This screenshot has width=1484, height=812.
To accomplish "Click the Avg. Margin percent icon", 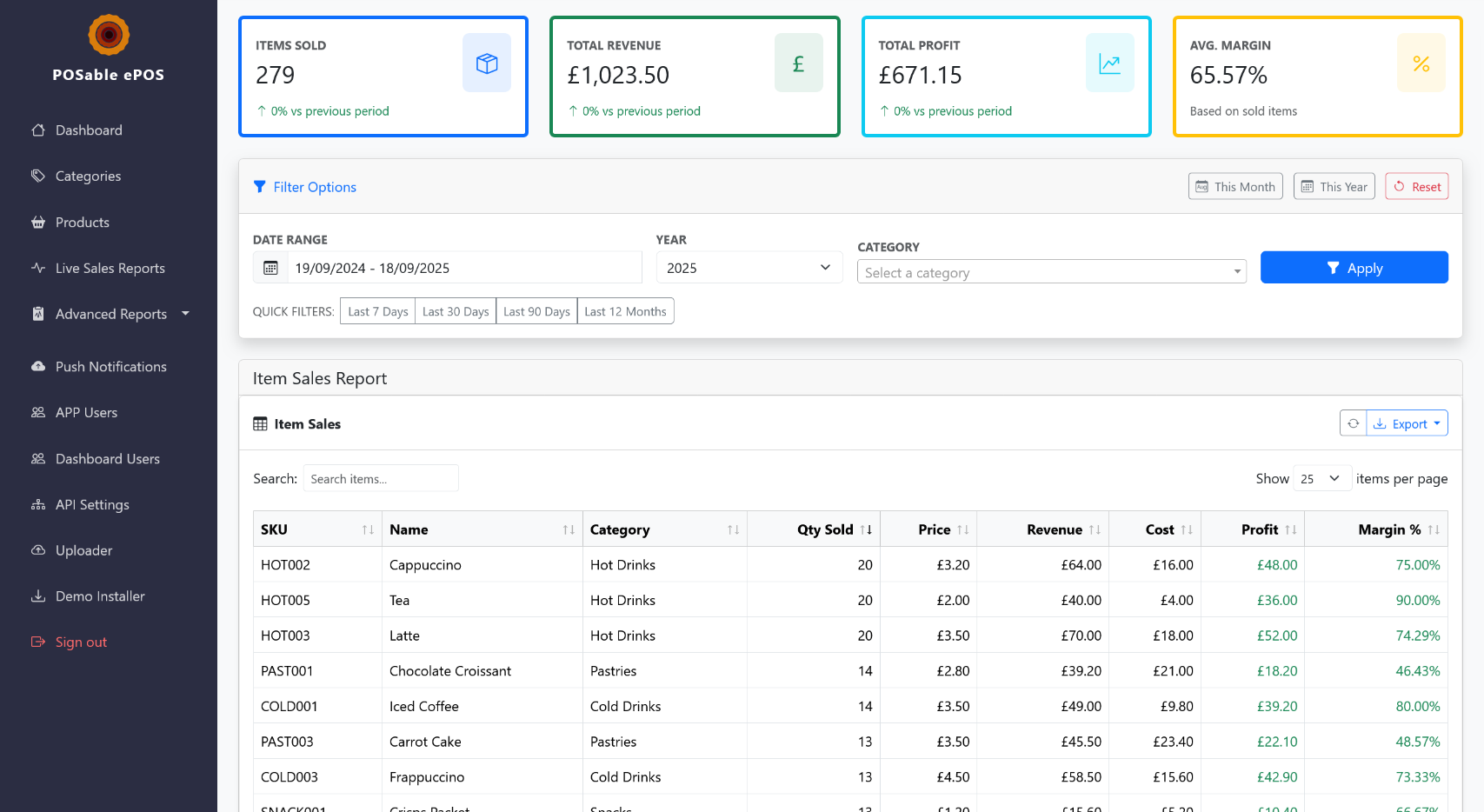I will (1421, 63).
